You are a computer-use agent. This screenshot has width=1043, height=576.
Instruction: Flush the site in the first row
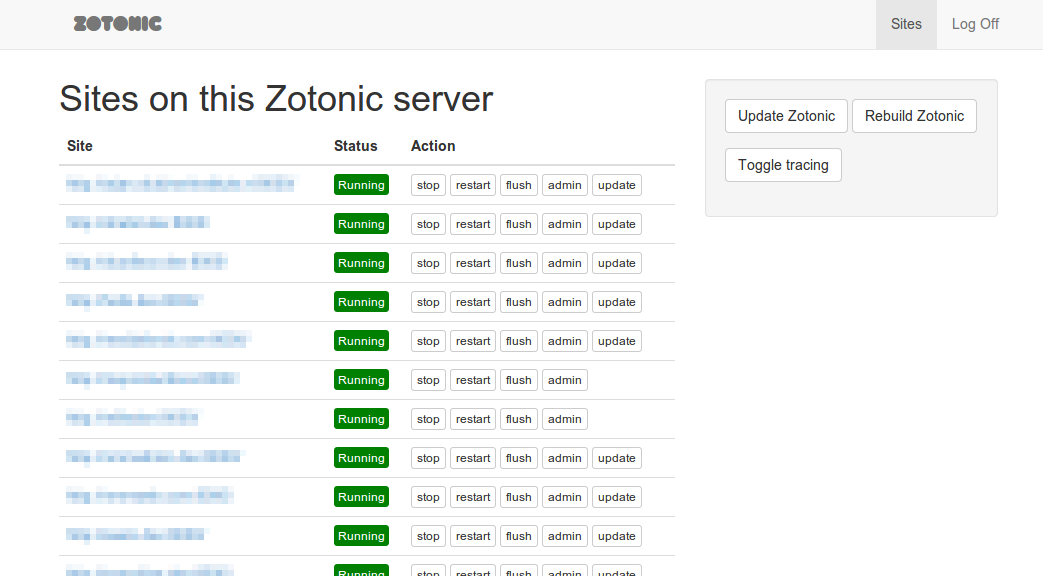518,185
